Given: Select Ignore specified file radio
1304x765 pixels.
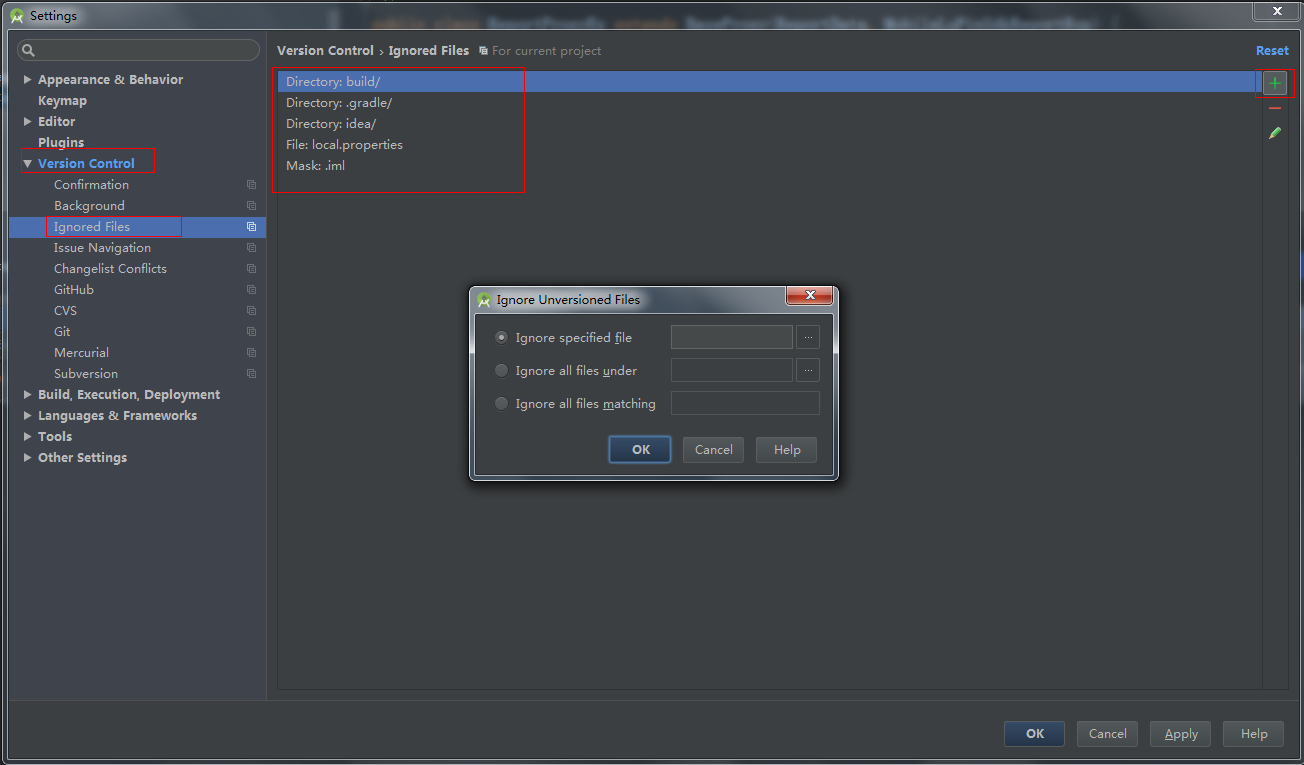Looking at the screenshot, I should click(x=502, y=338).
